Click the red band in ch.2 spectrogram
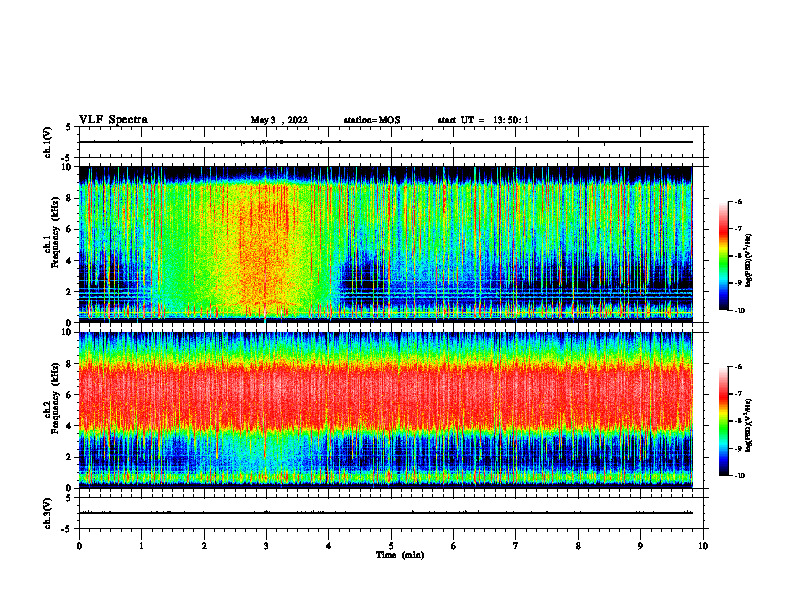Screen dimensions: 792x612 [x=386, y=397]
